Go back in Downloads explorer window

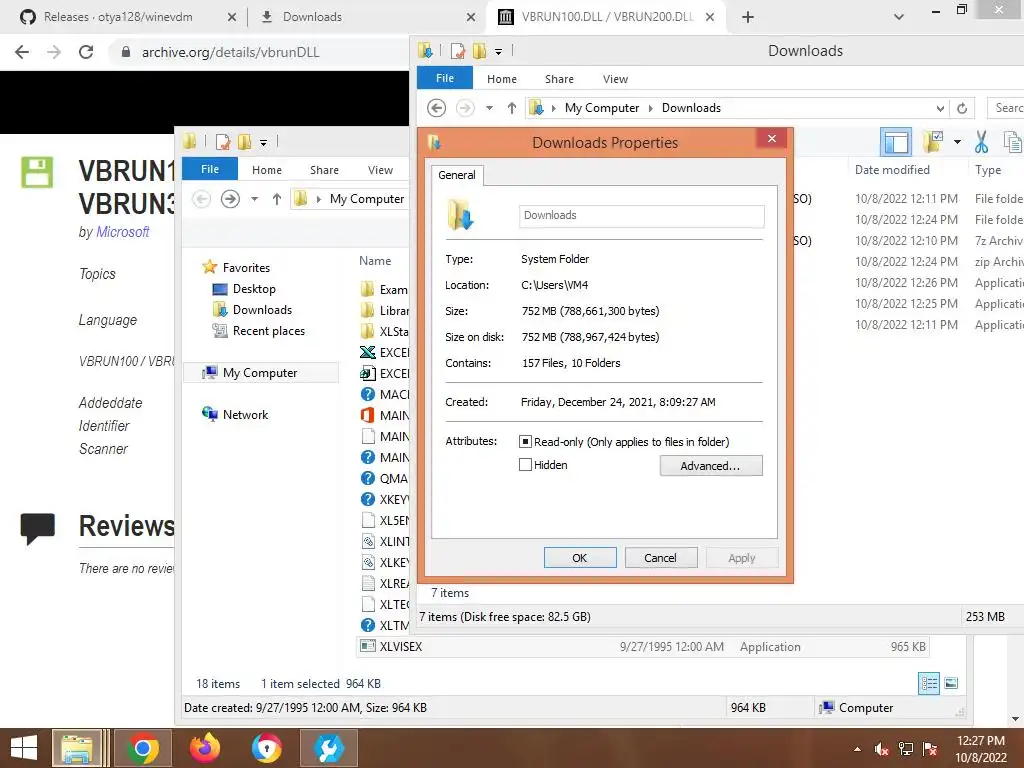tap(436, 108)
